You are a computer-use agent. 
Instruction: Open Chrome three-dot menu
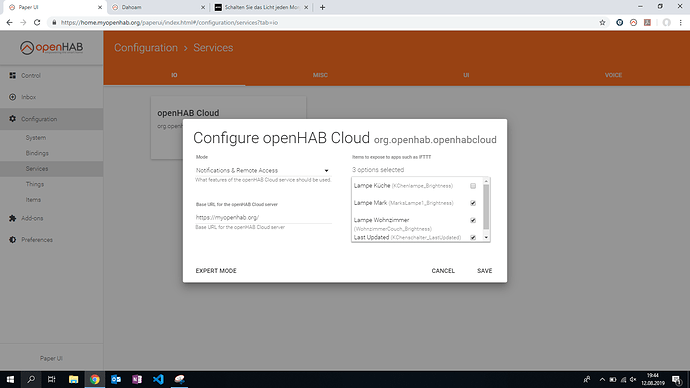pos(681,22)
